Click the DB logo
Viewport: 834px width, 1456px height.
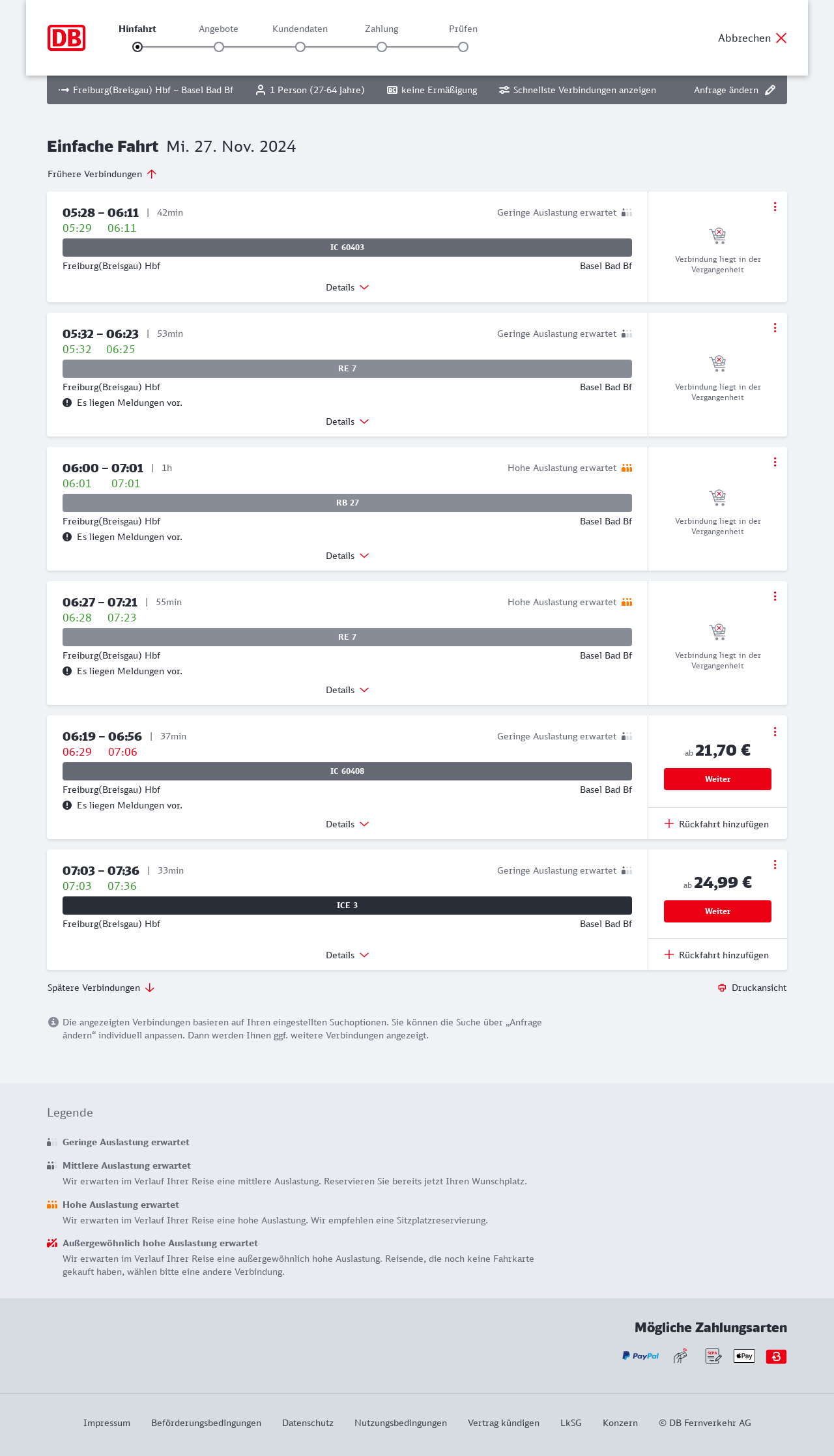[x=66, y=38]
